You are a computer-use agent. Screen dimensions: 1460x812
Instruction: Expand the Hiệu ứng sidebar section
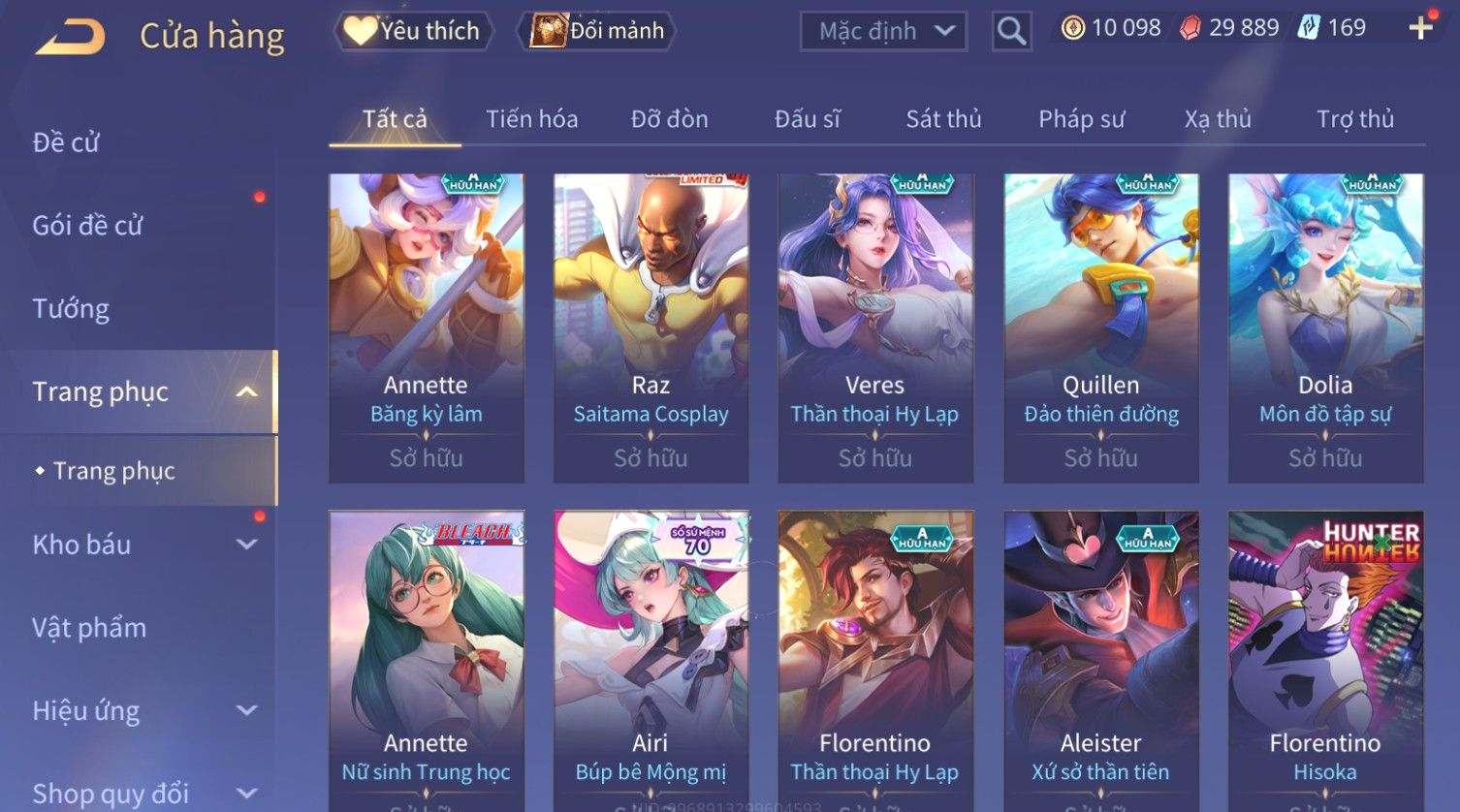246,710
